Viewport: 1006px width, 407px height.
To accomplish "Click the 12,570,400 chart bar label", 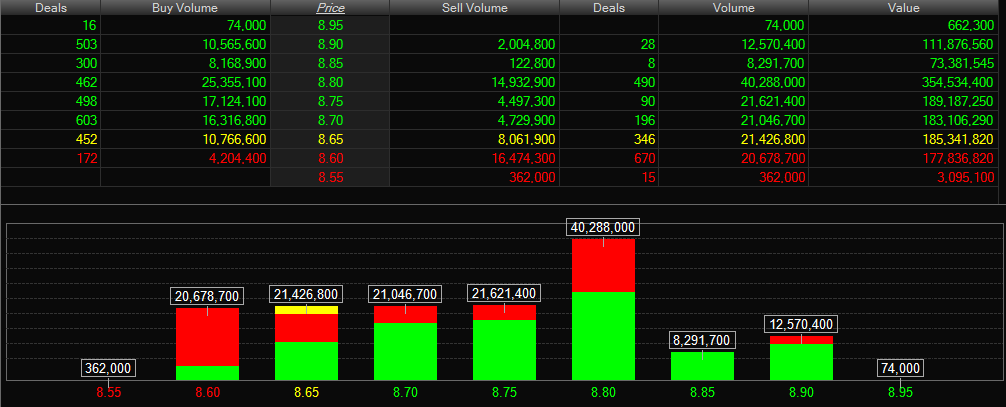I will point(801,324).
